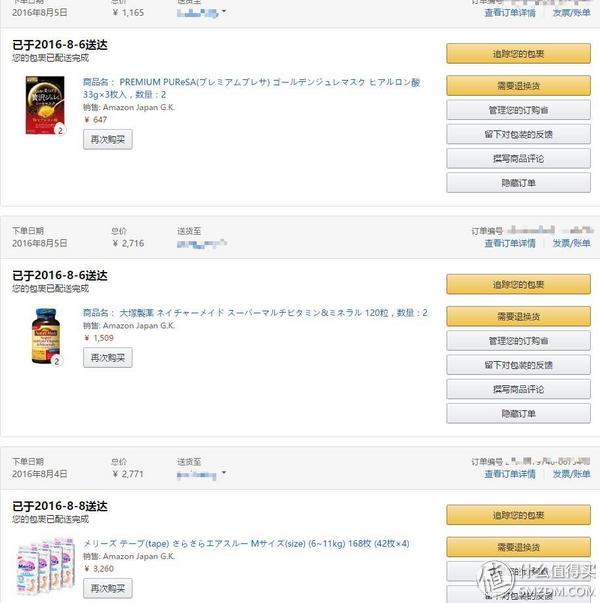Click 留下对包装的反馈 for the vitamin order

point(518,365)
